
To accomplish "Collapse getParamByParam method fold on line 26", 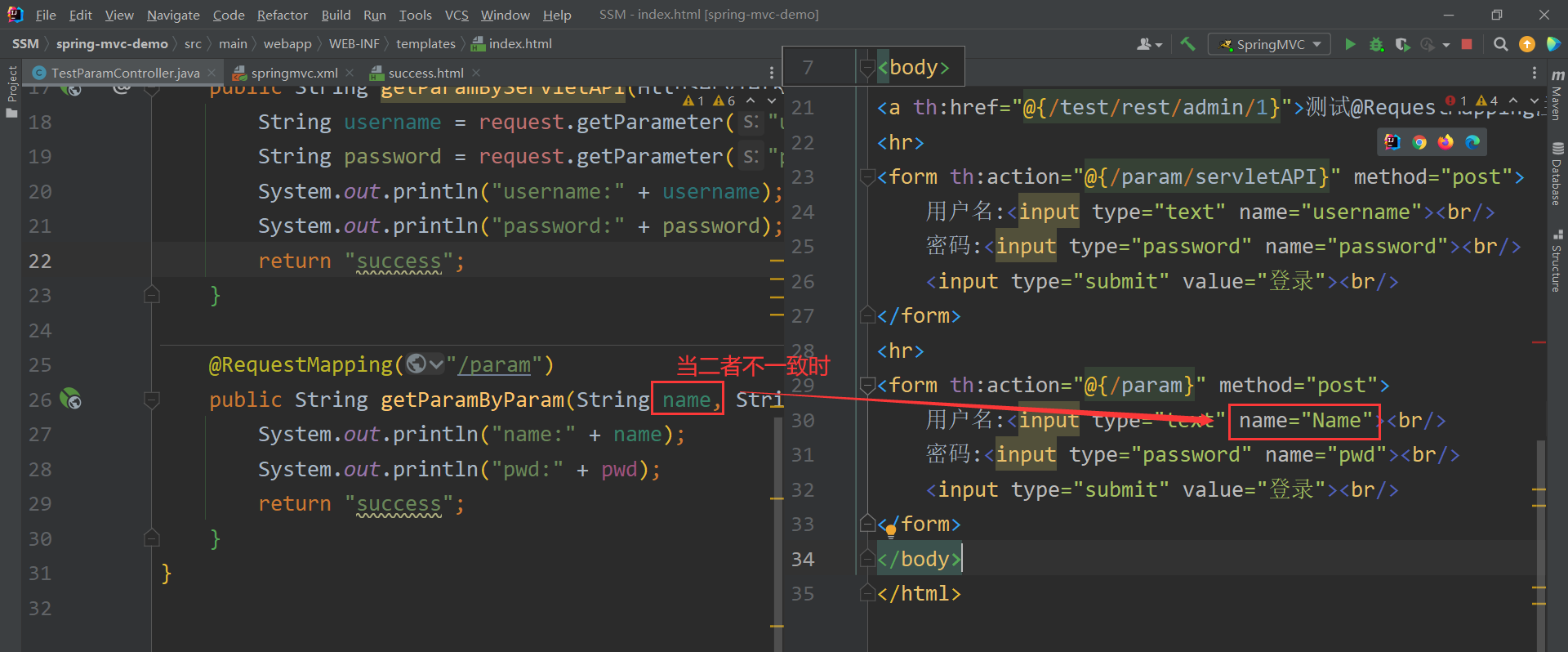I will (152, 400).
